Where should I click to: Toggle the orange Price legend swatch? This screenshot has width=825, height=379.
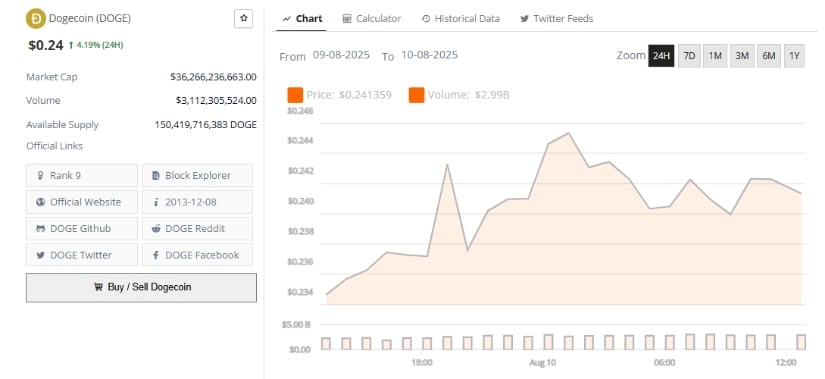(x=295, y=95)
